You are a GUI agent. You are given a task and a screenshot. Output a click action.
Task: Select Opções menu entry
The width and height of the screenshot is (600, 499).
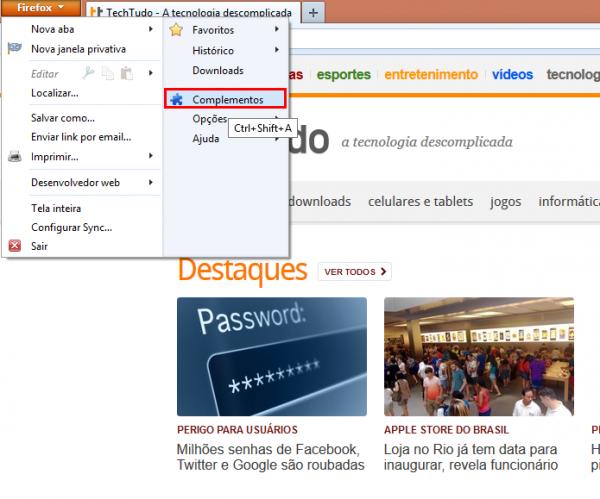tap(210, 119)
